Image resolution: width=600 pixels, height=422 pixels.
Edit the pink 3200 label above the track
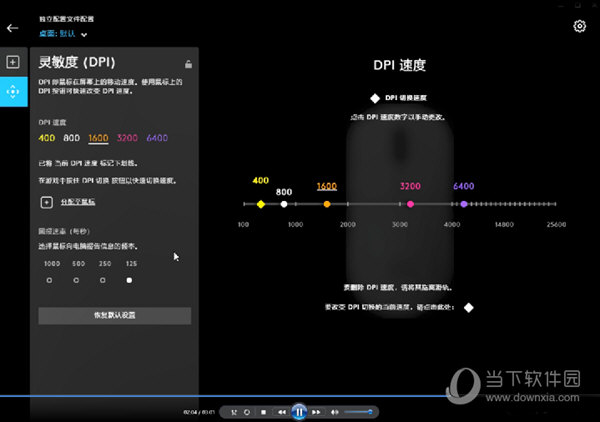[410, 186]
